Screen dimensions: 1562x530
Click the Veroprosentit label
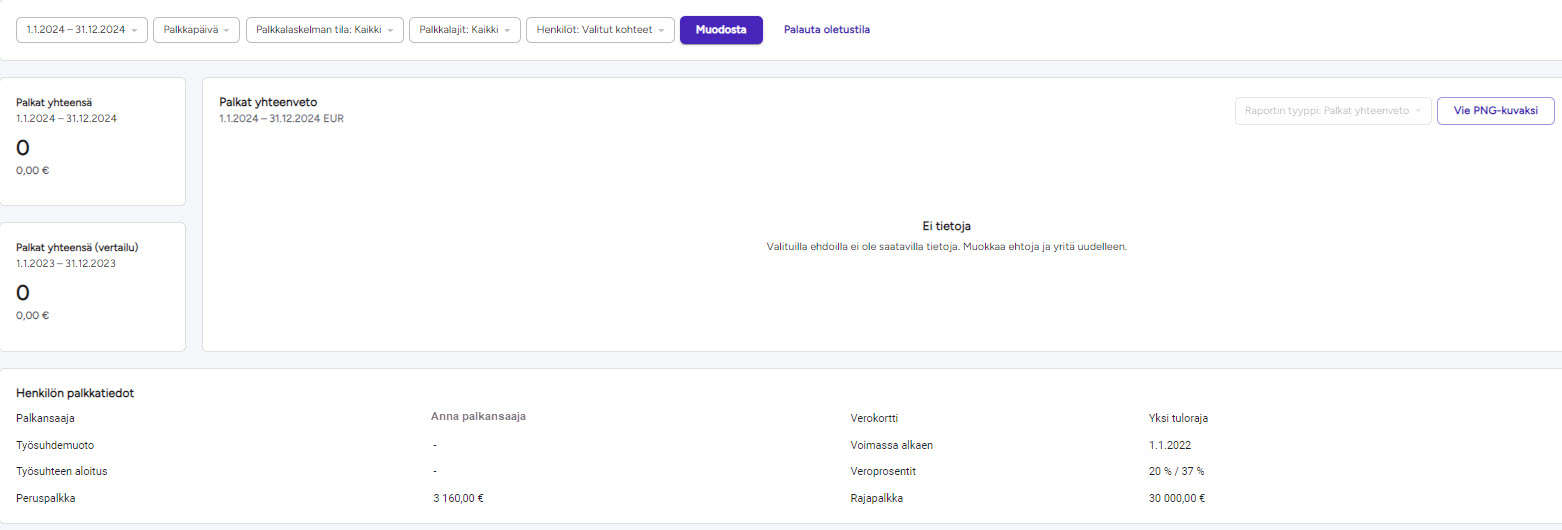coord(882,471)
